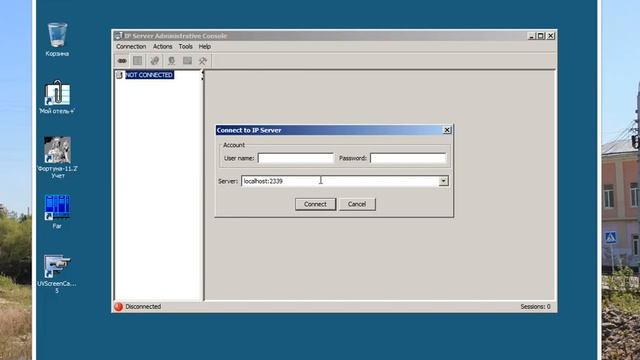Focus the Password input field
Image resolution: width=640 pixels, height=360 pixels.
(x=408, y=158)
